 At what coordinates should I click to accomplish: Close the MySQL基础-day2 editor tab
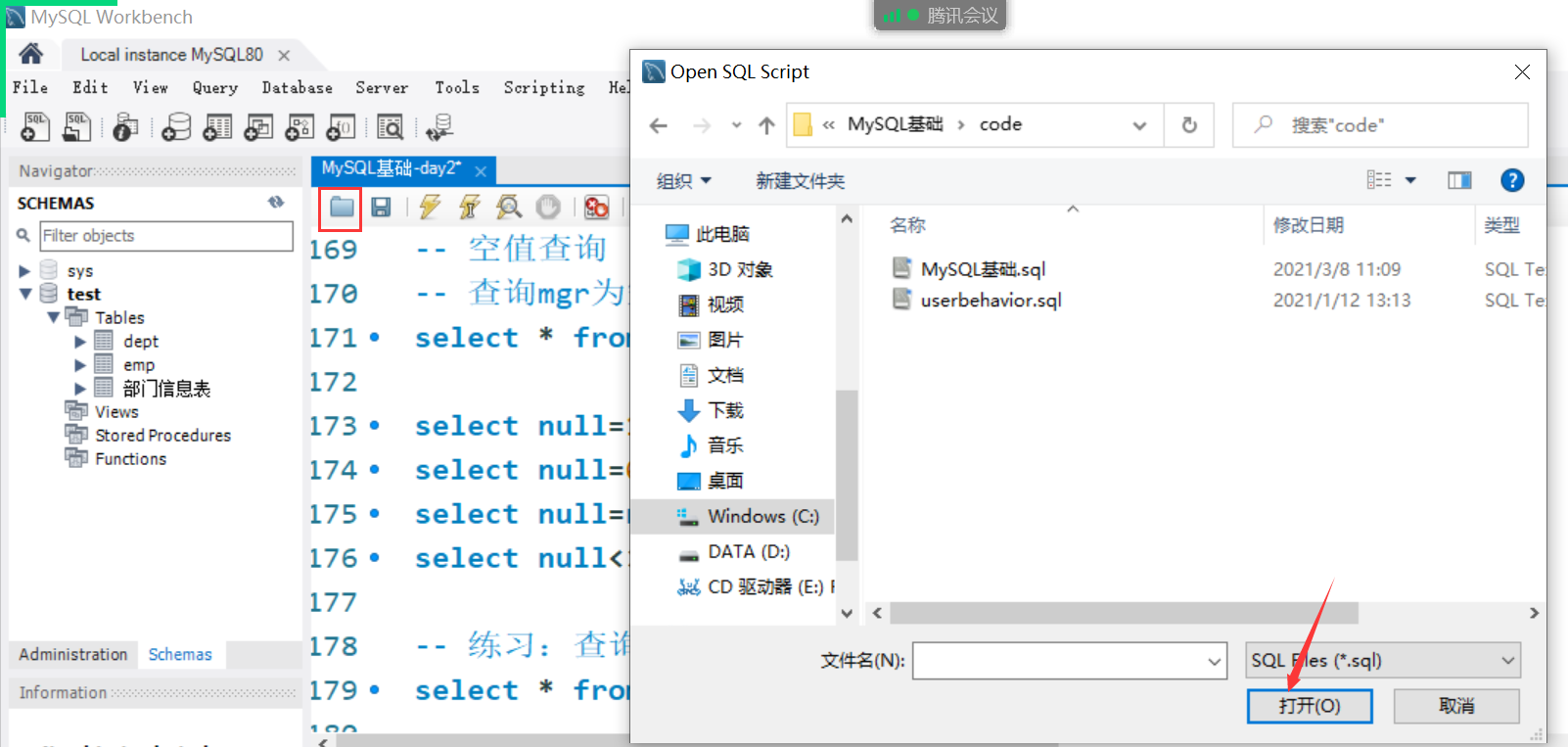(481, 171)
